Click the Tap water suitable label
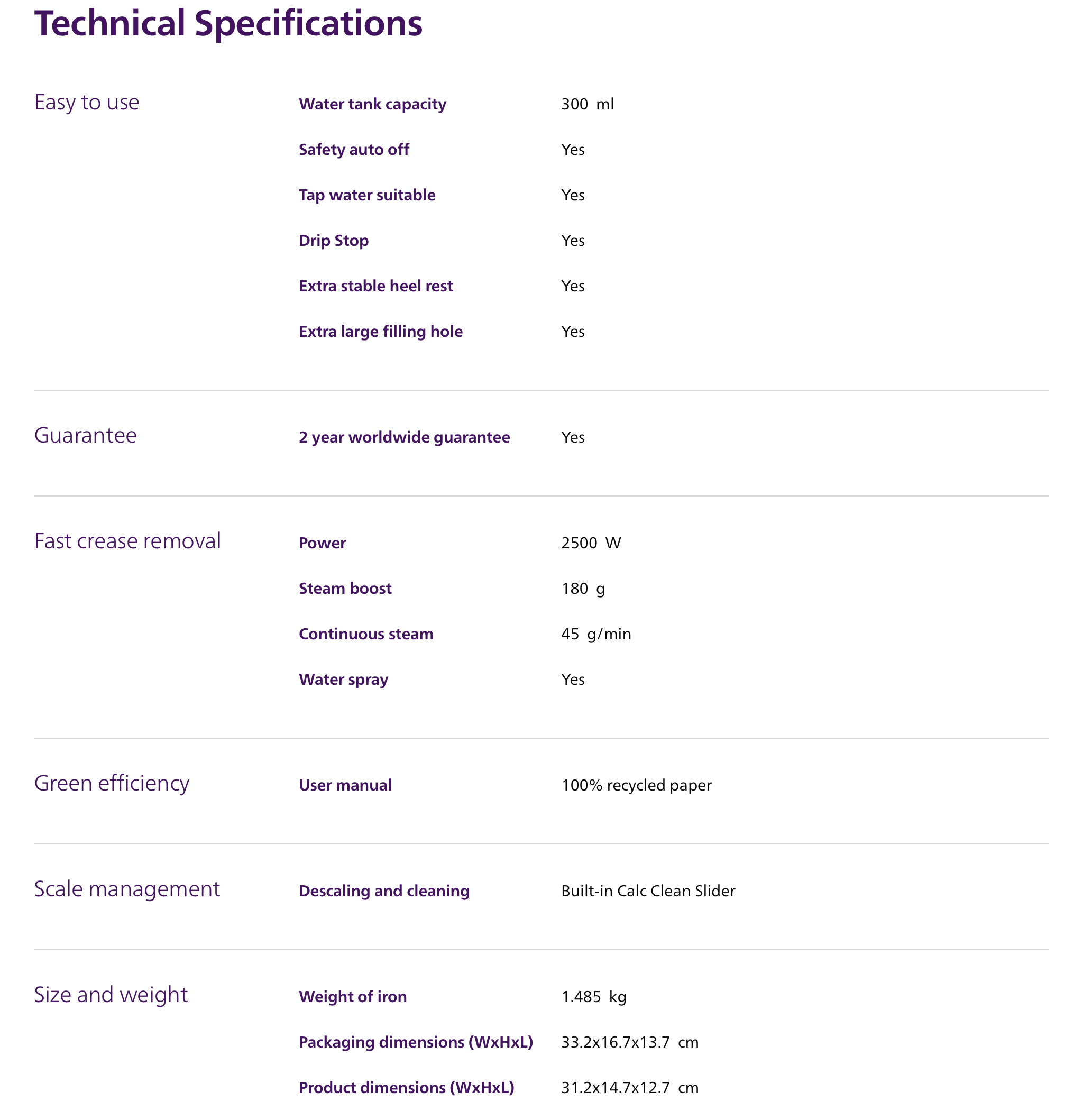1083x1120 pixels. pos(367,196)
